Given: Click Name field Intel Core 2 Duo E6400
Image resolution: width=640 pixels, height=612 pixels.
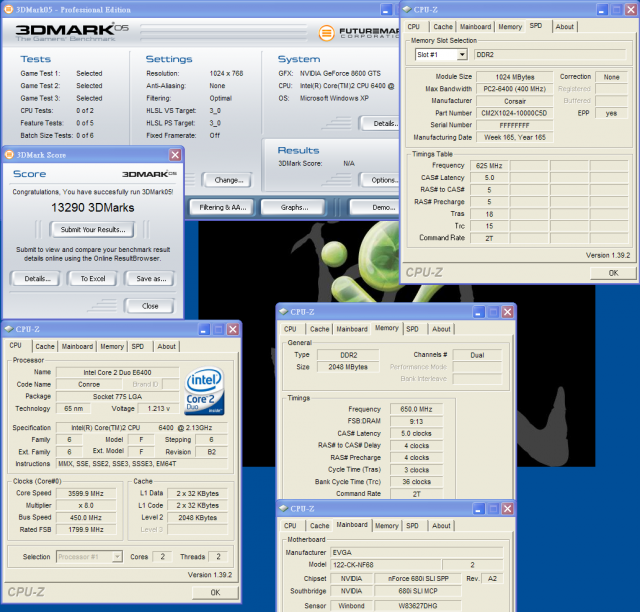Looking at the screenshot, I should pos(117,372).
